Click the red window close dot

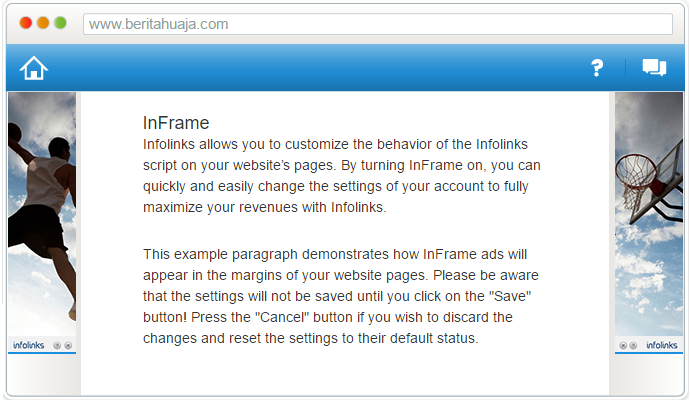tap(26, 23)
